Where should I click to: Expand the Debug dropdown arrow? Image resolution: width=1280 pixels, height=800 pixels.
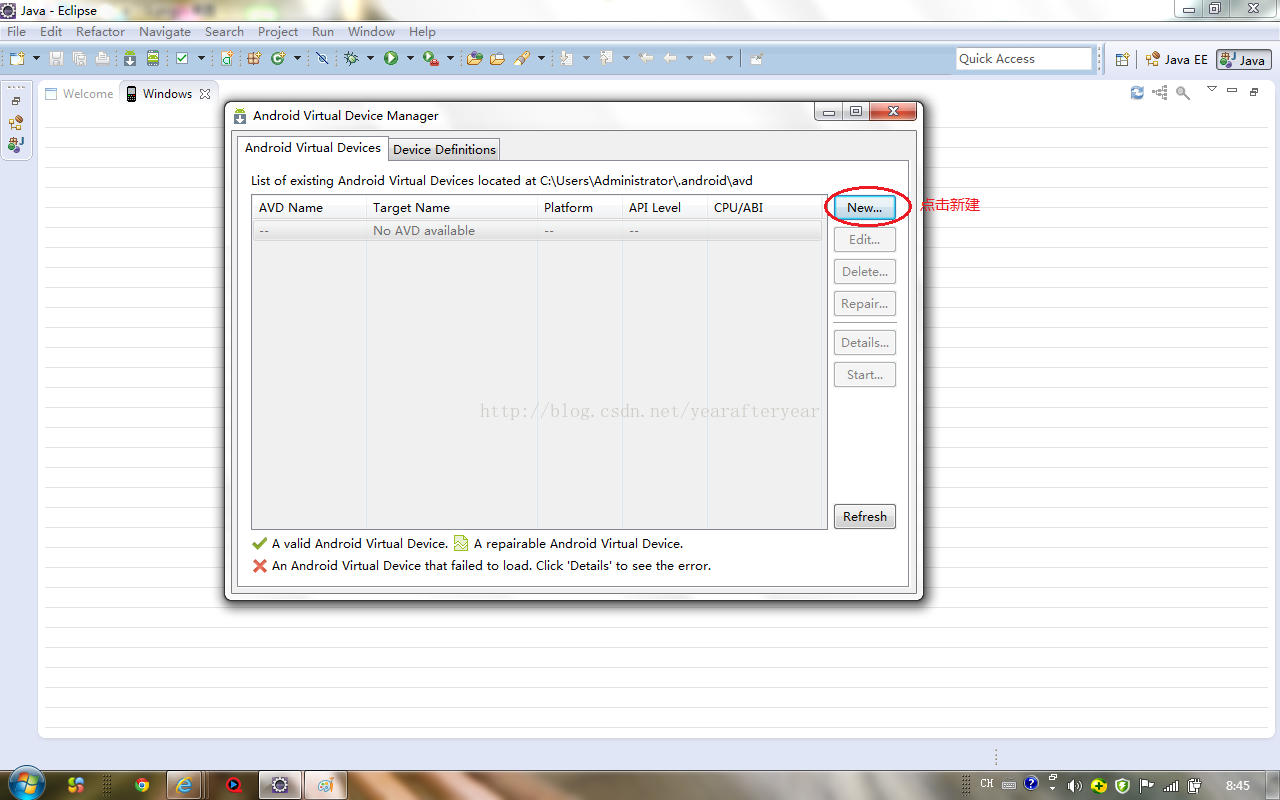tap(370, 59)
